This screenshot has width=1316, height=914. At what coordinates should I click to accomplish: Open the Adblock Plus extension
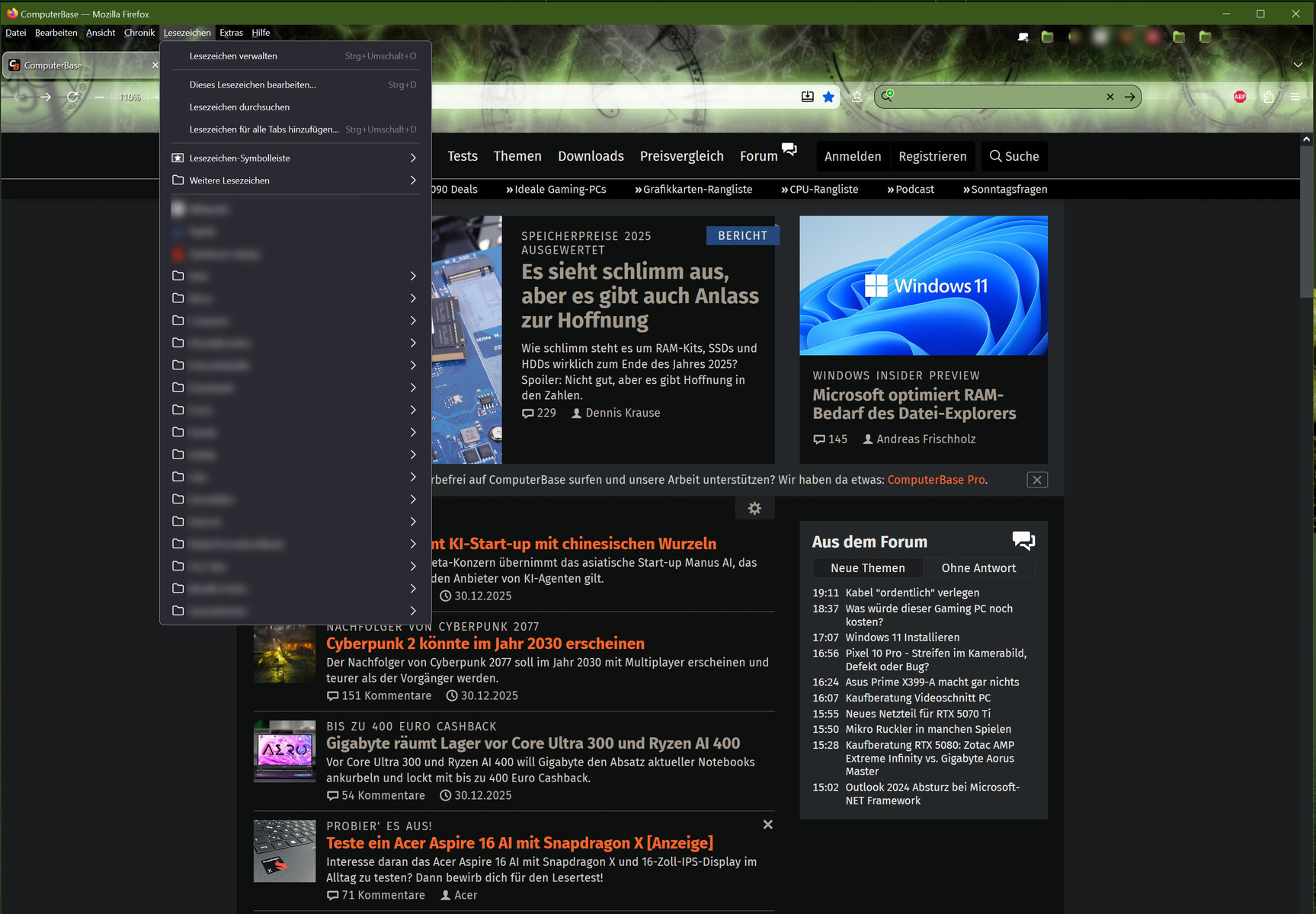pyautogui.click(x=1240, y=97)
